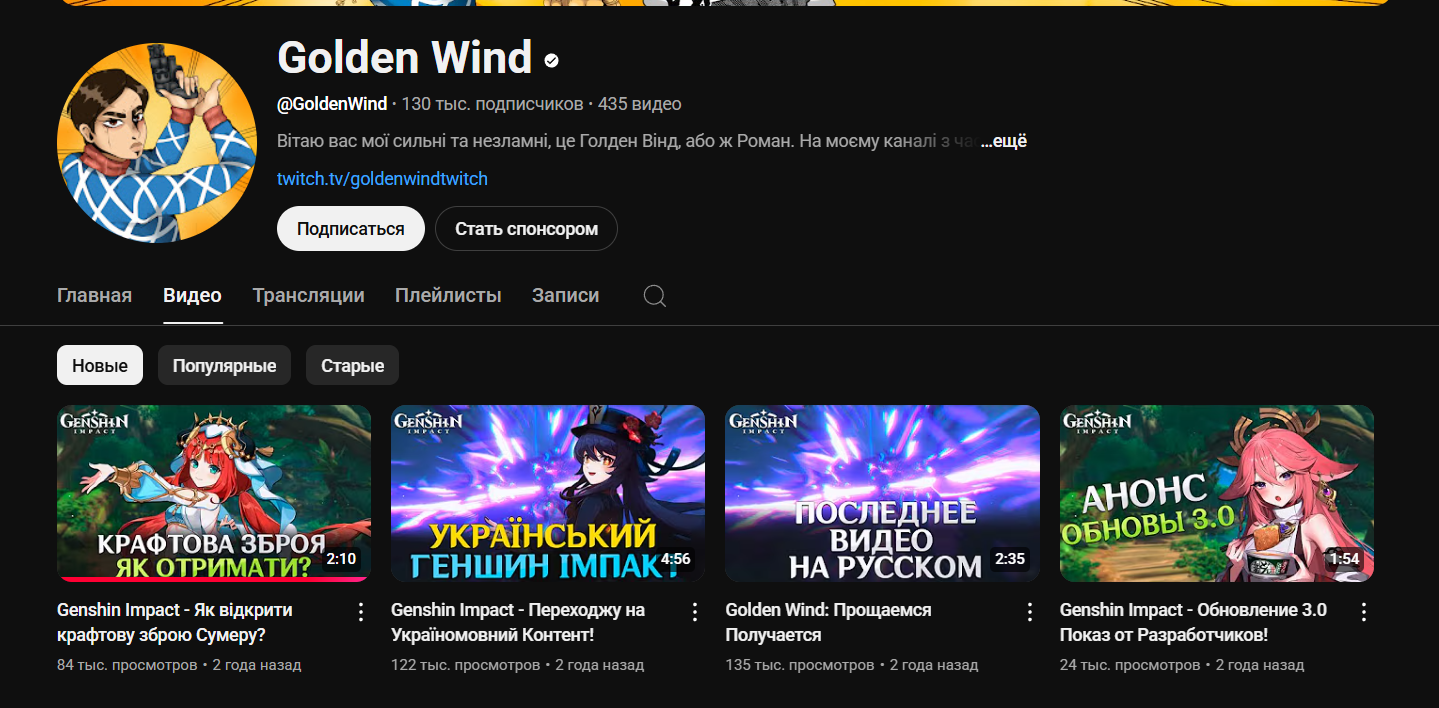Select the Видео tab

(192, 296)
